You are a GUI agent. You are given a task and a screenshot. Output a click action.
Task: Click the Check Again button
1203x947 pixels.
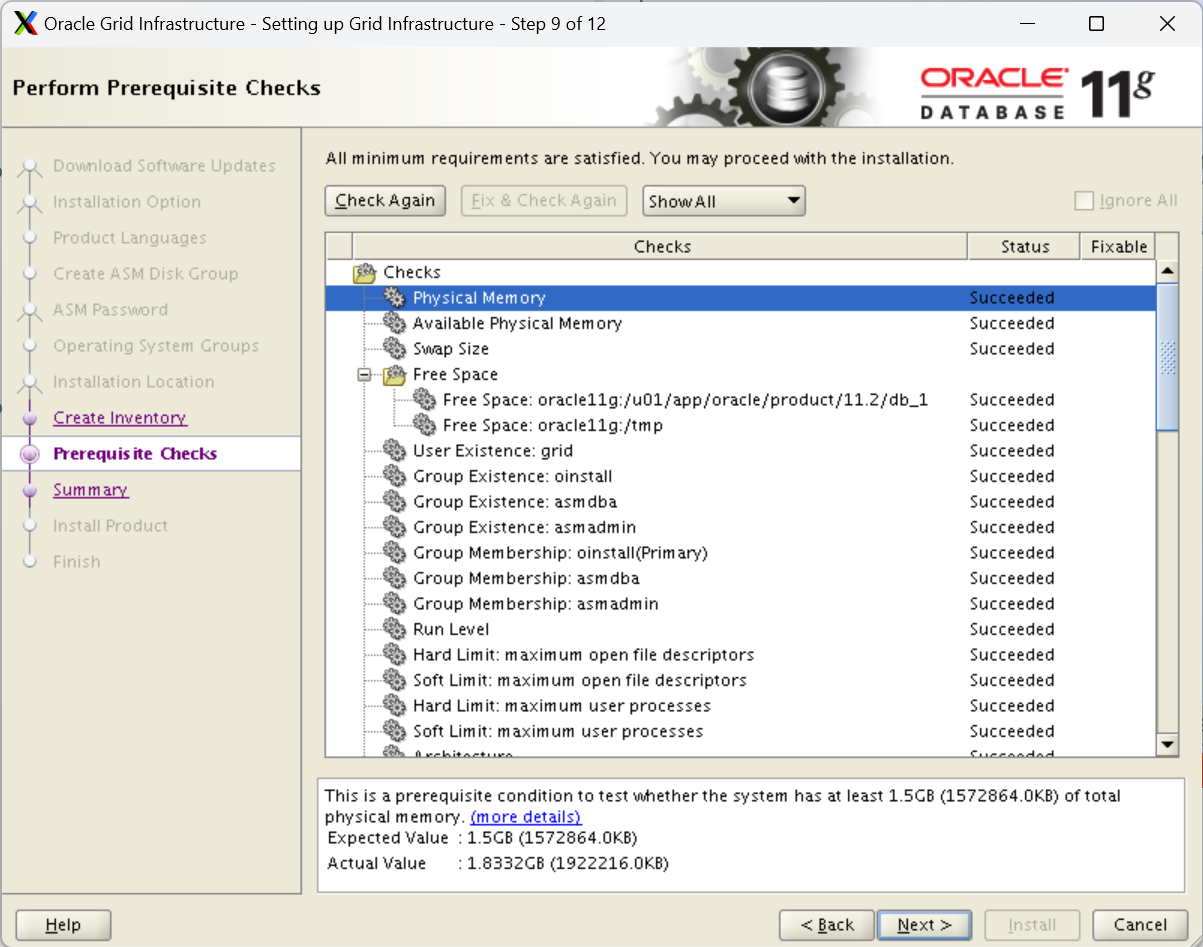[x=385, y=201]
